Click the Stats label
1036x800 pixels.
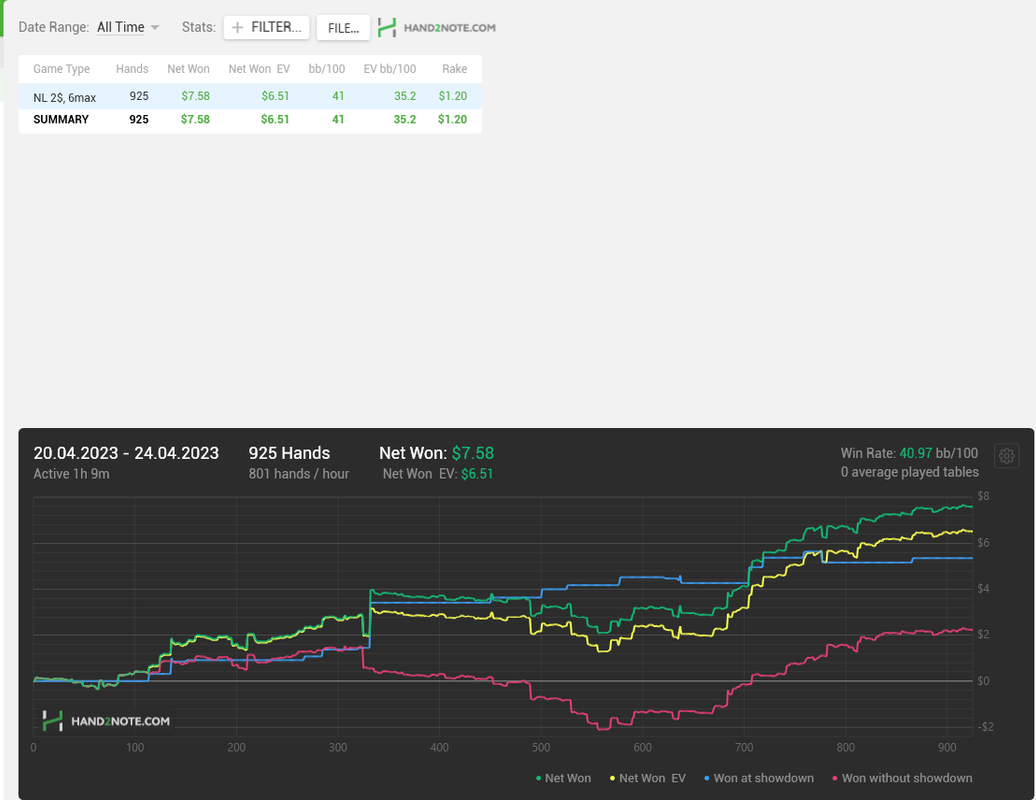coord(199,27)
